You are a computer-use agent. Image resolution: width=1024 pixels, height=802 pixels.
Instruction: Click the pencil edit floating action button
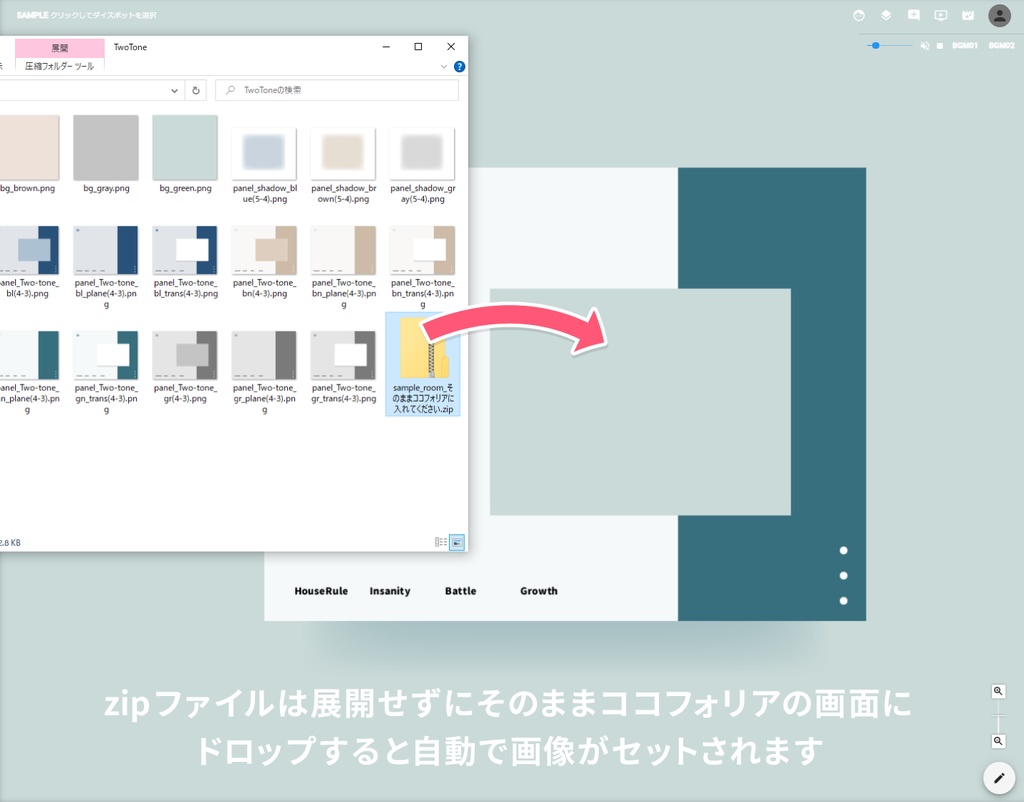tap(997, 777)
